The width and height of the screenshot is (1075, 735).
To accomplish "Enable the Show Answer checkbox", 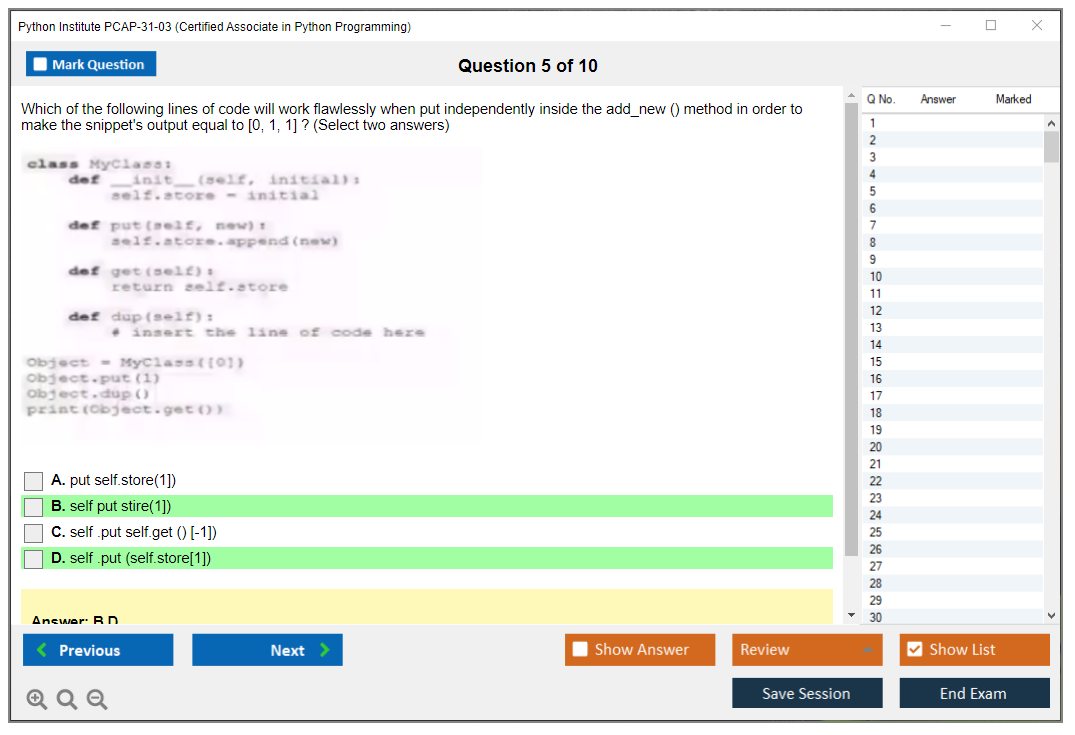I will click(581, 650).
